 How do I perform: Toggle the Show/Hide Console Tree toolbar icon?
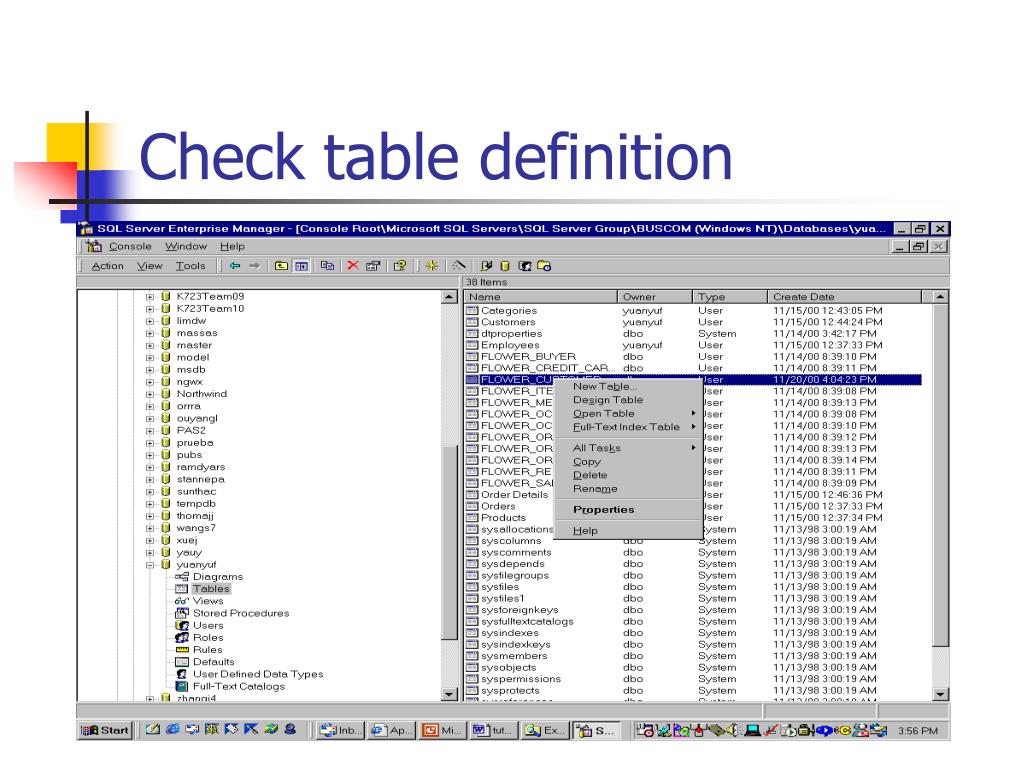point(302,266)
